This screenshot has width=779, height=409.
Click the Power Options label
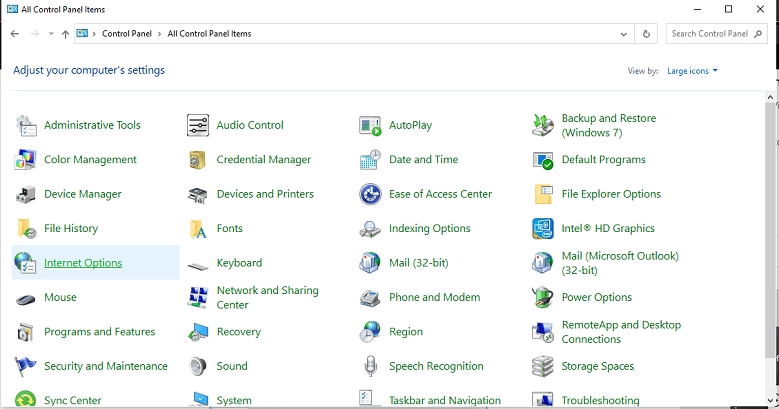coord(597,297)
